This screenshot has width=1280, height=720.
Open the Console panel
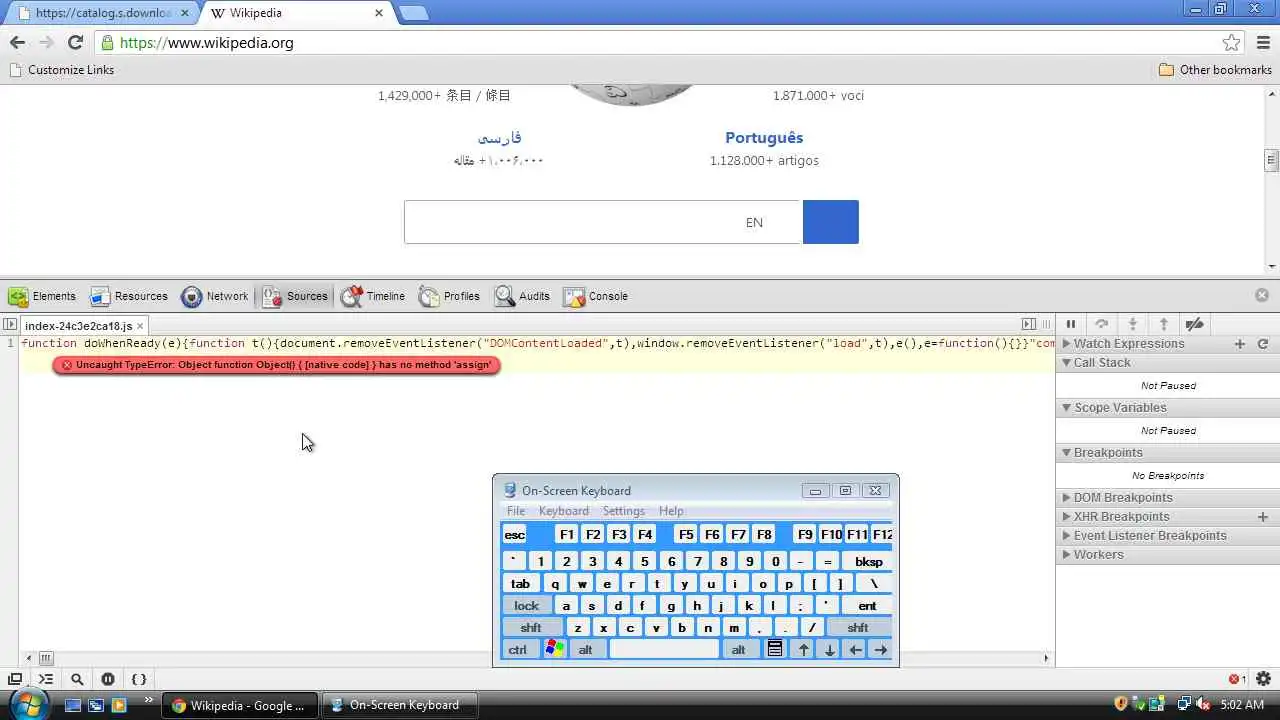coord(595,296)
